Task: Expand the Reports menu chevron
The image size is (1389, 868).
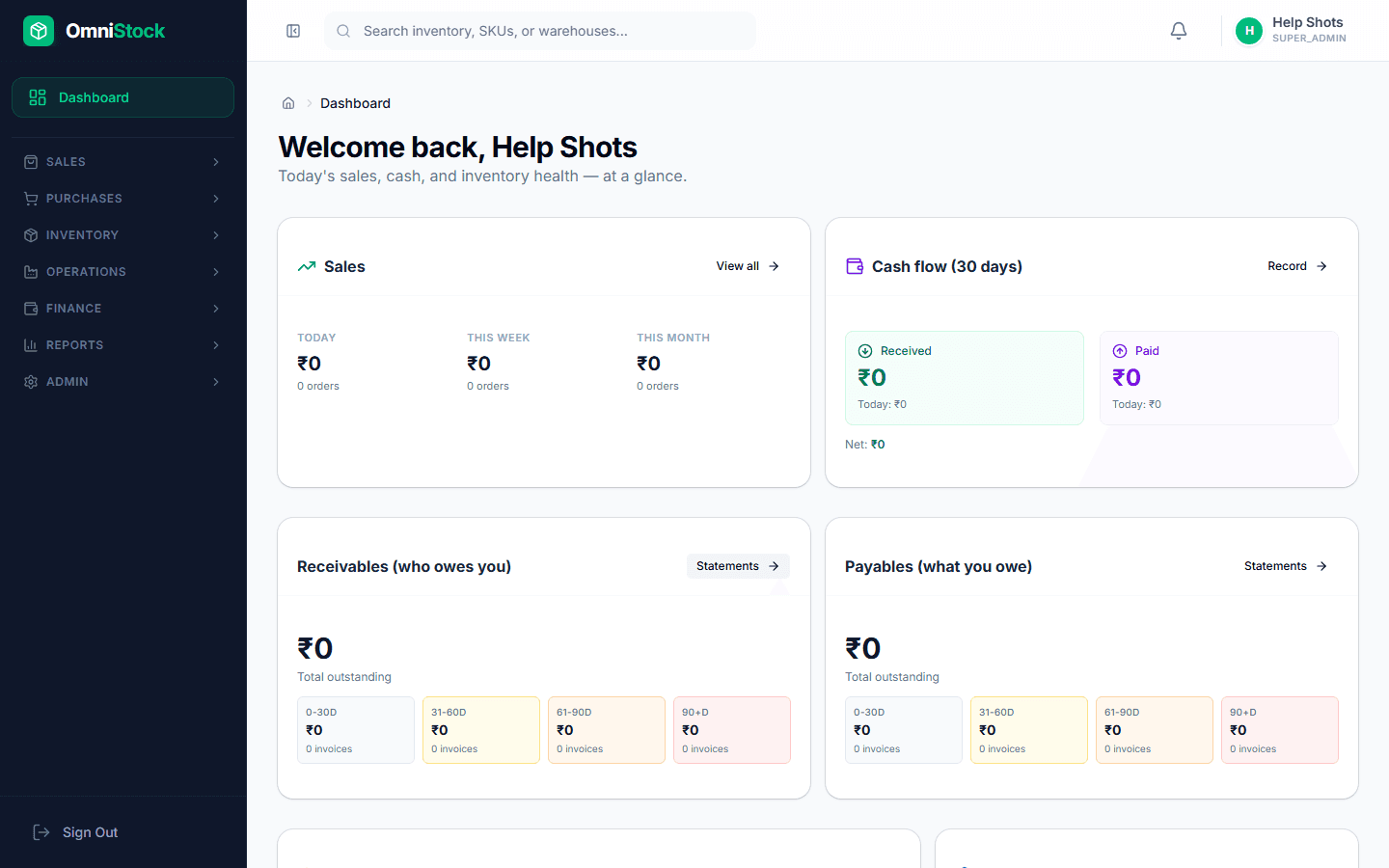Action: tap(216, 345)
